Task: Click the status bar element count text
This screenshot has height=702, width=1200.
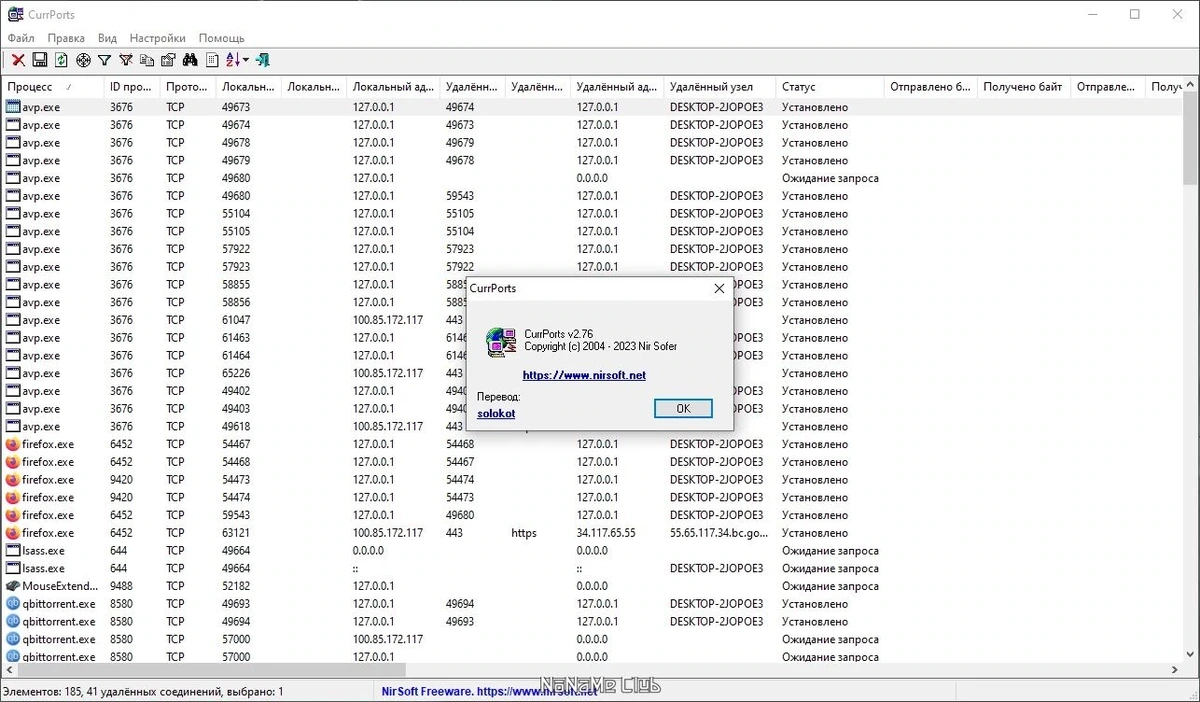Action: (x=143, y=691)
